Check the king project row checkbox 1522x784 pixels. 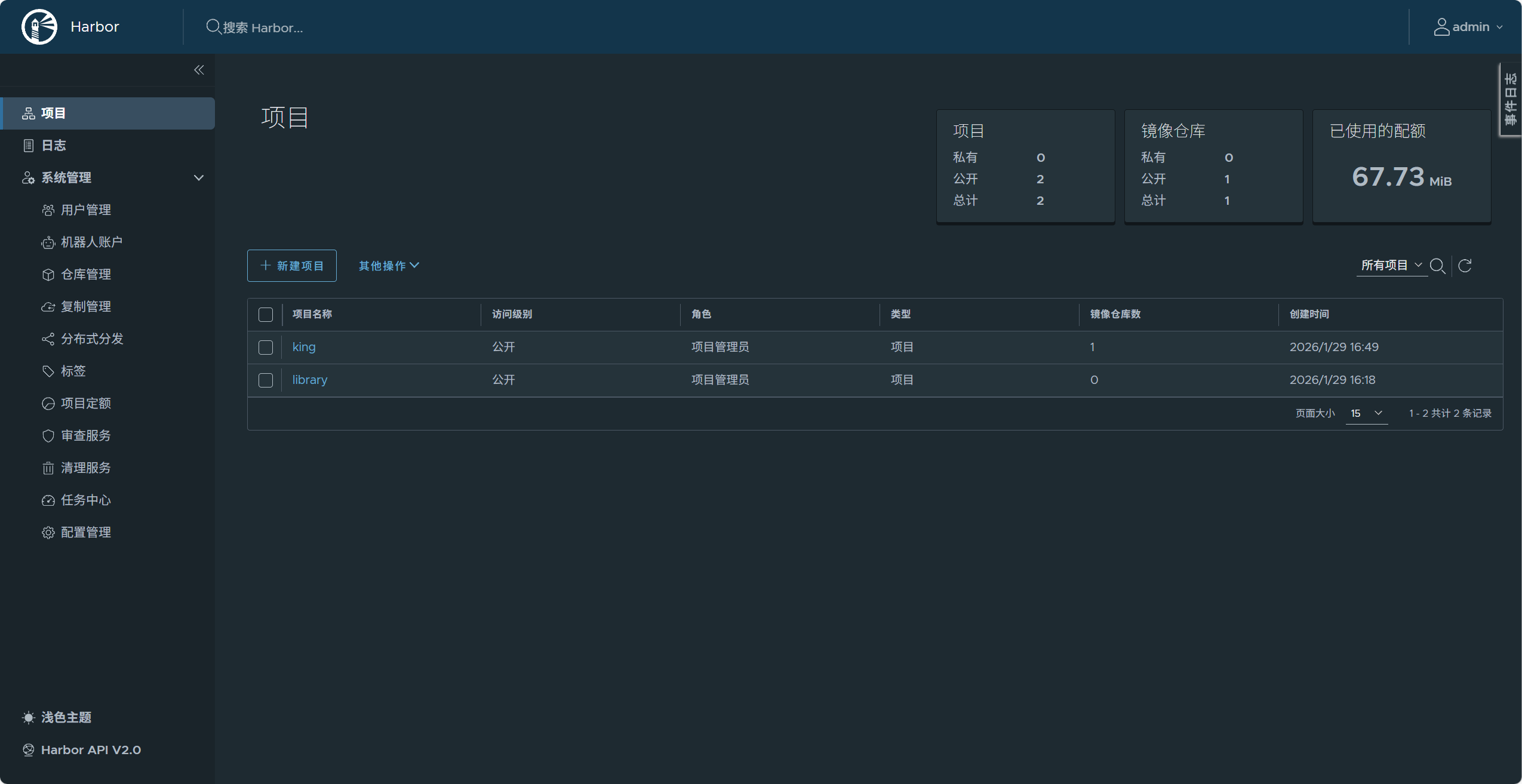[x=266, y=348]
